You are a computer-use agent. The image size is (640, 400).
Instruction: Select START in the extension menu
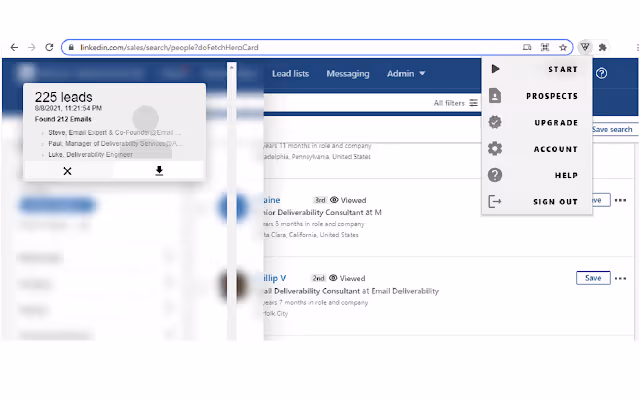(562, 69)
